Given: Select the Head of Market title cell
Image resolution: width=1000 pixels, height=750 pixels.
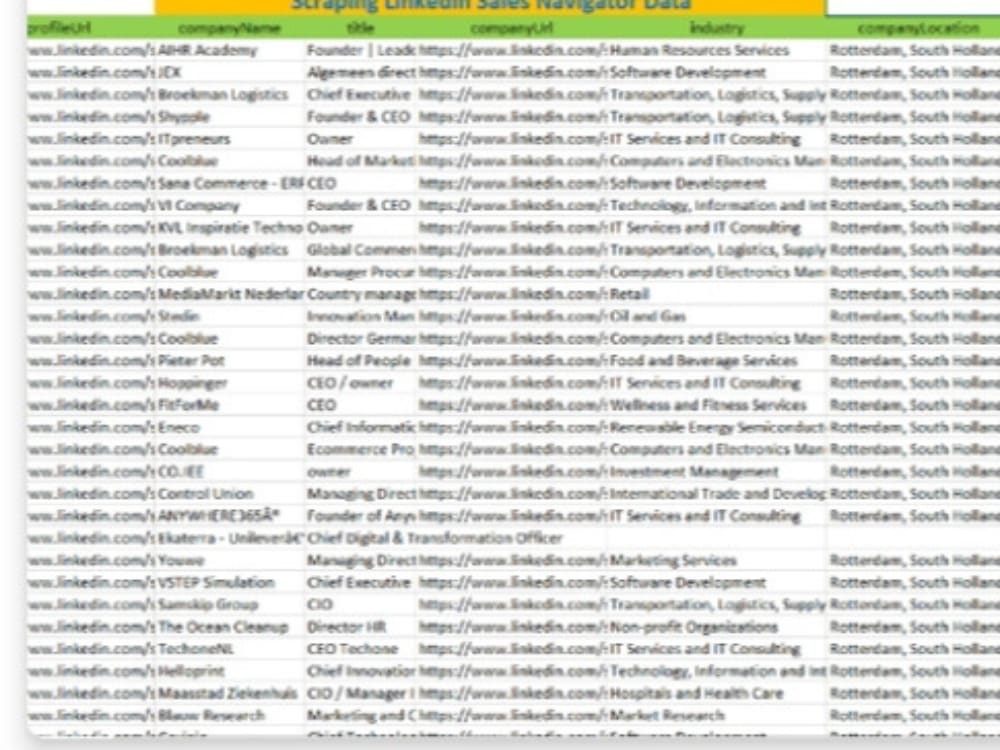Looking at the screenshot, I should coord(361,161).
